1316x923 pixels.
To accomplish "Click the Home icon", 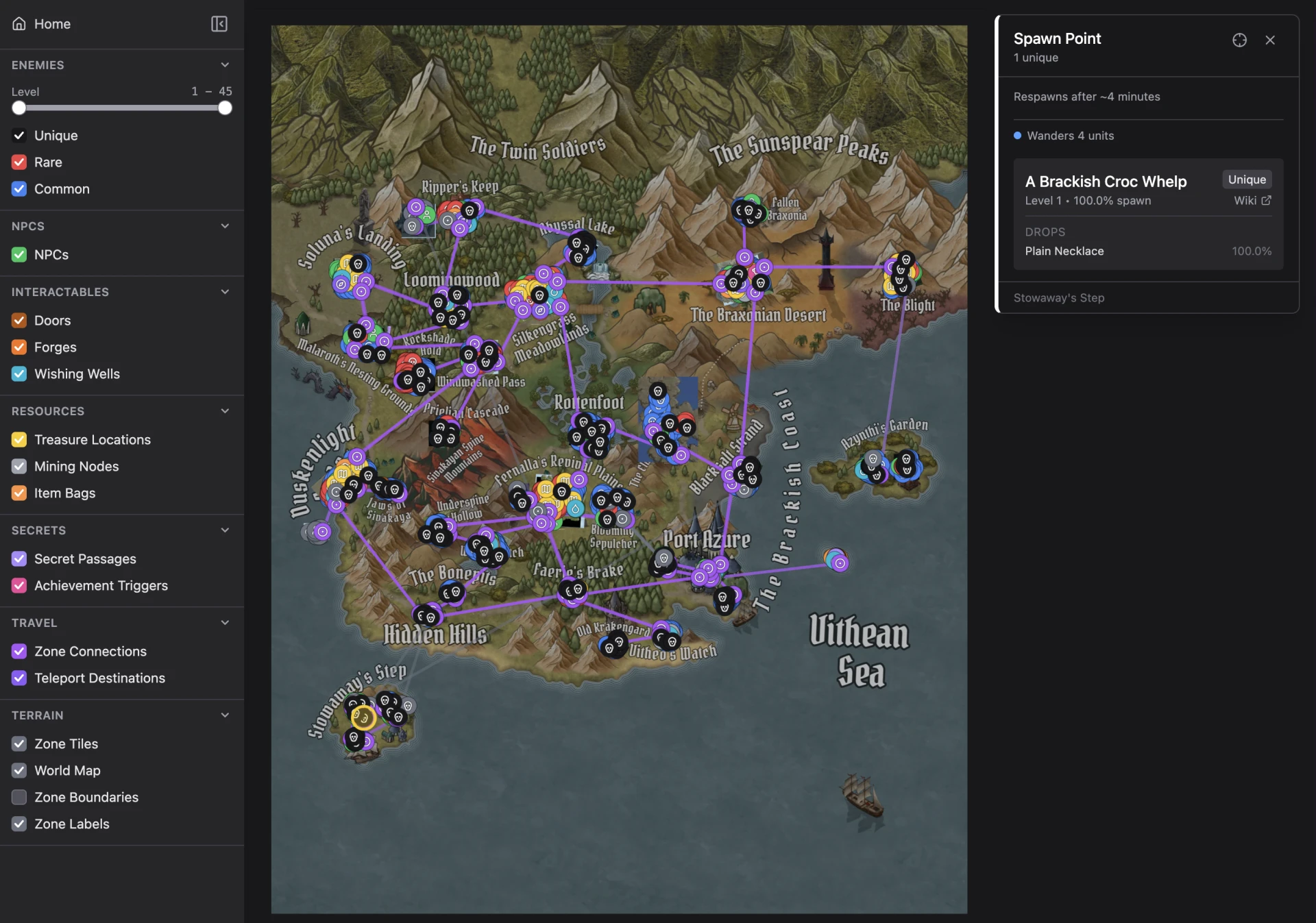I will click(x=19, y=24).
